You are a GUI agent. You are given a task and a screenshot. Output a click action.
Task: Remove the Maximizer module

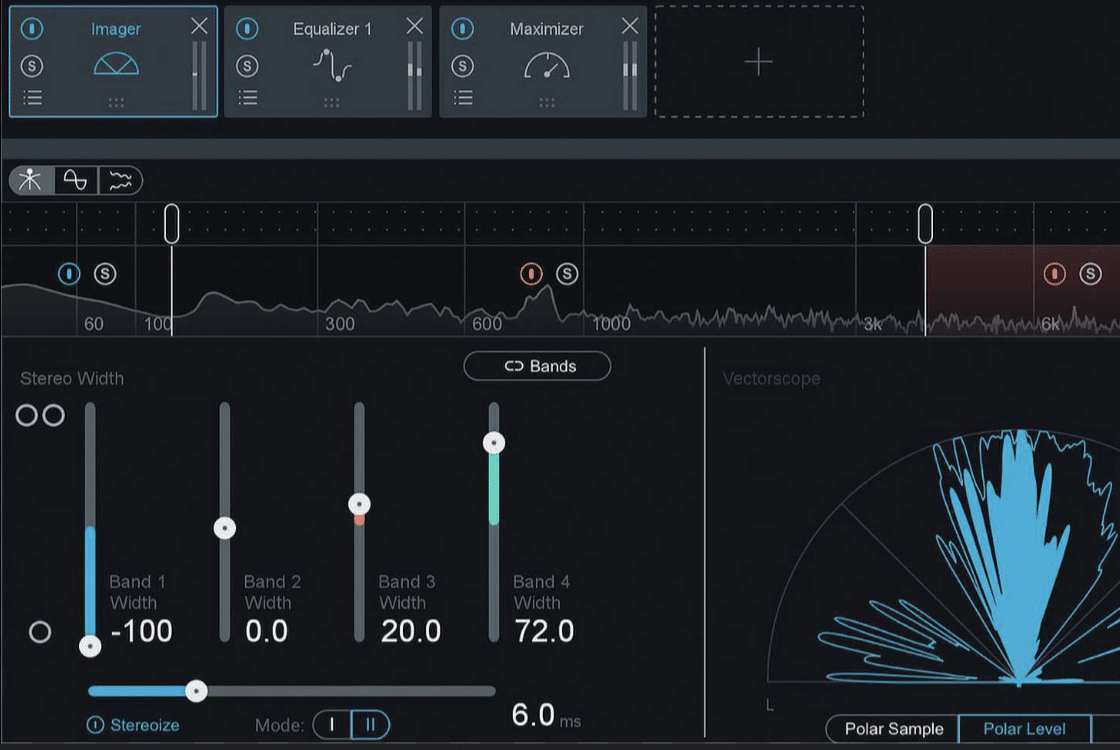point(630,26)
